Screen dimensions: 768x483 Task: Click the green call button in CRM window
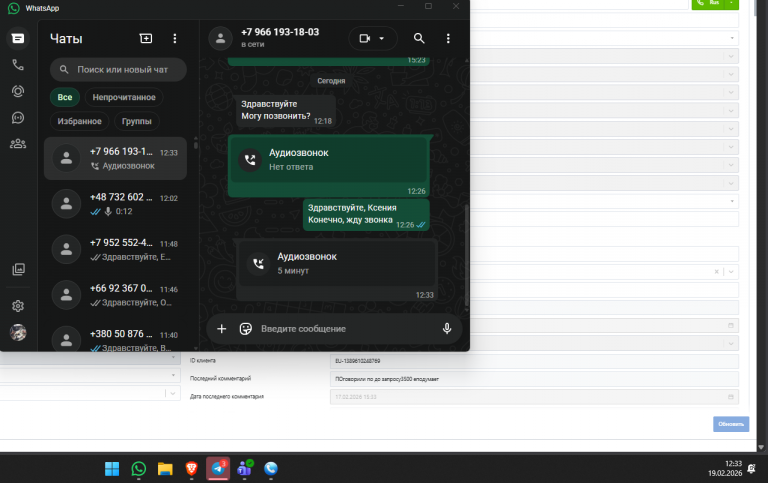708,3
